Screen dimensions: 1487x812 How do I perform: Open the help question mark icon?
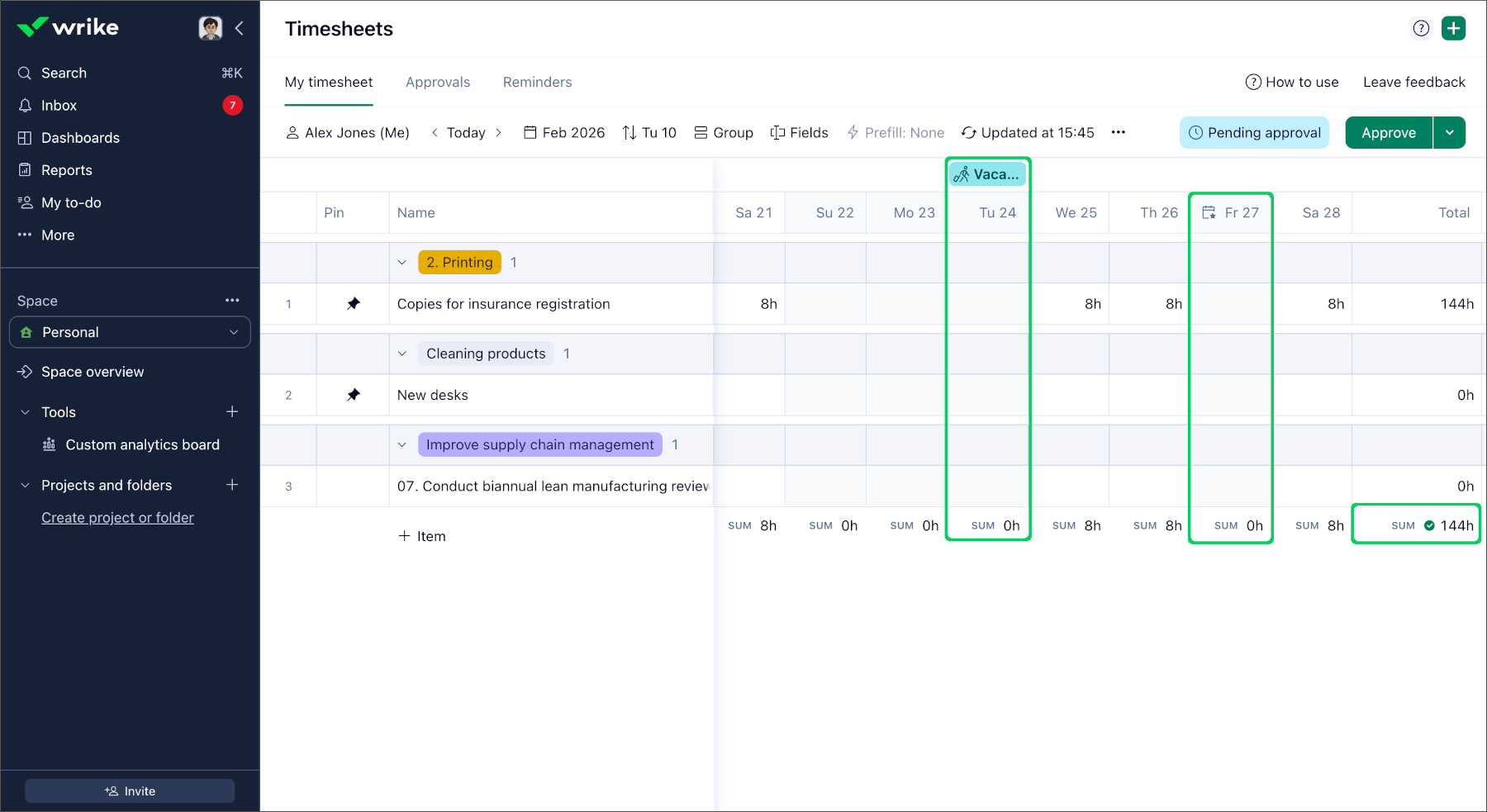(x=1421, y=28)
